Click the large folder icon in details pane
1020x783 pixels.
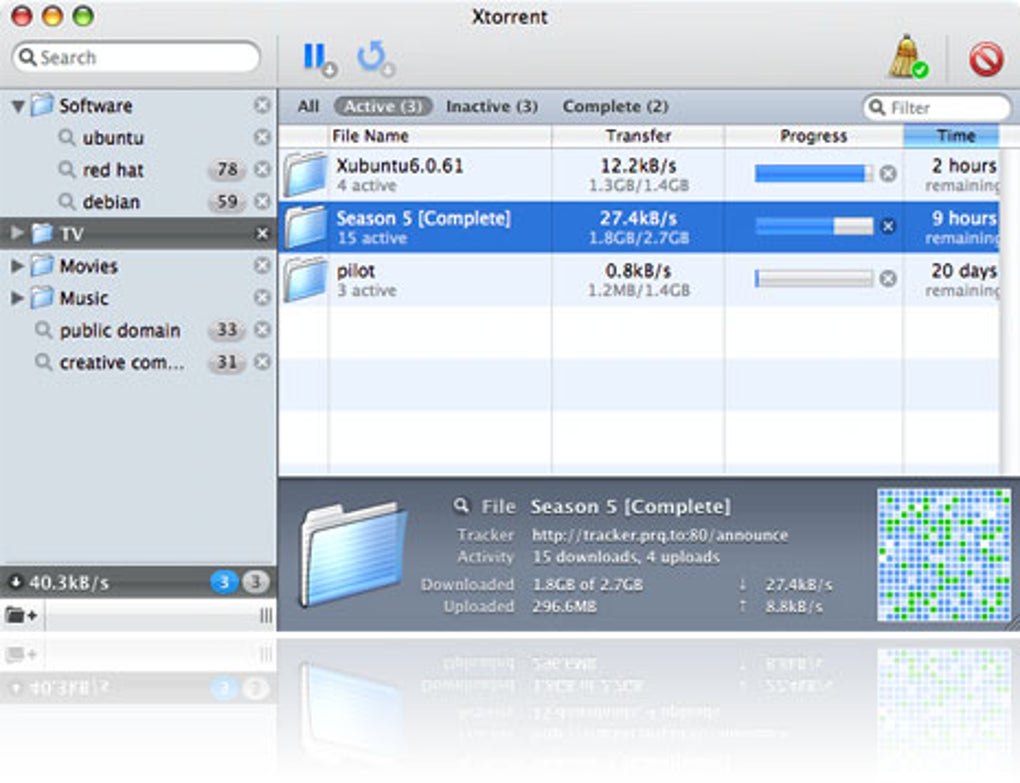[x=353, y=555]
